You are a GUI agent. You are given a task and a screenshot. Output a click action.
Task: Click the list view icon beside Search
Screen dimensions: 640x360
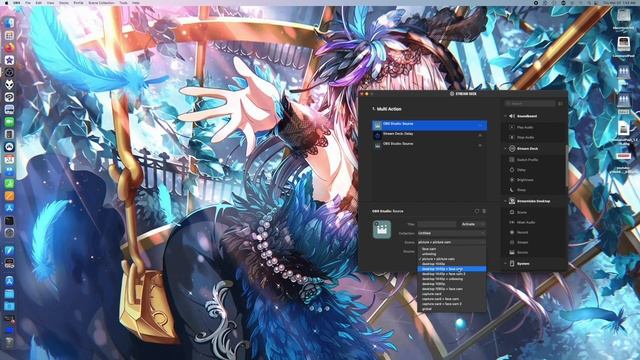pyautogui.click(x=560, y=104)
